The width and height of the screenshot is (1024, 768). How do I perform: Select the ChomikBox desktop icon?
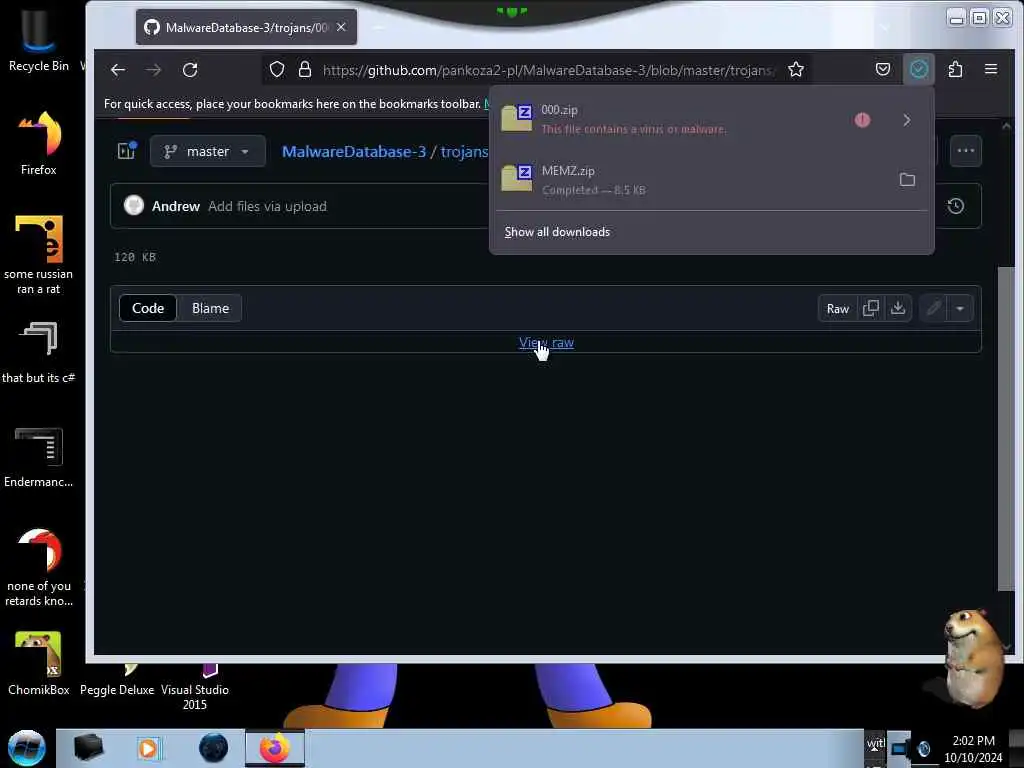(39, 663)
